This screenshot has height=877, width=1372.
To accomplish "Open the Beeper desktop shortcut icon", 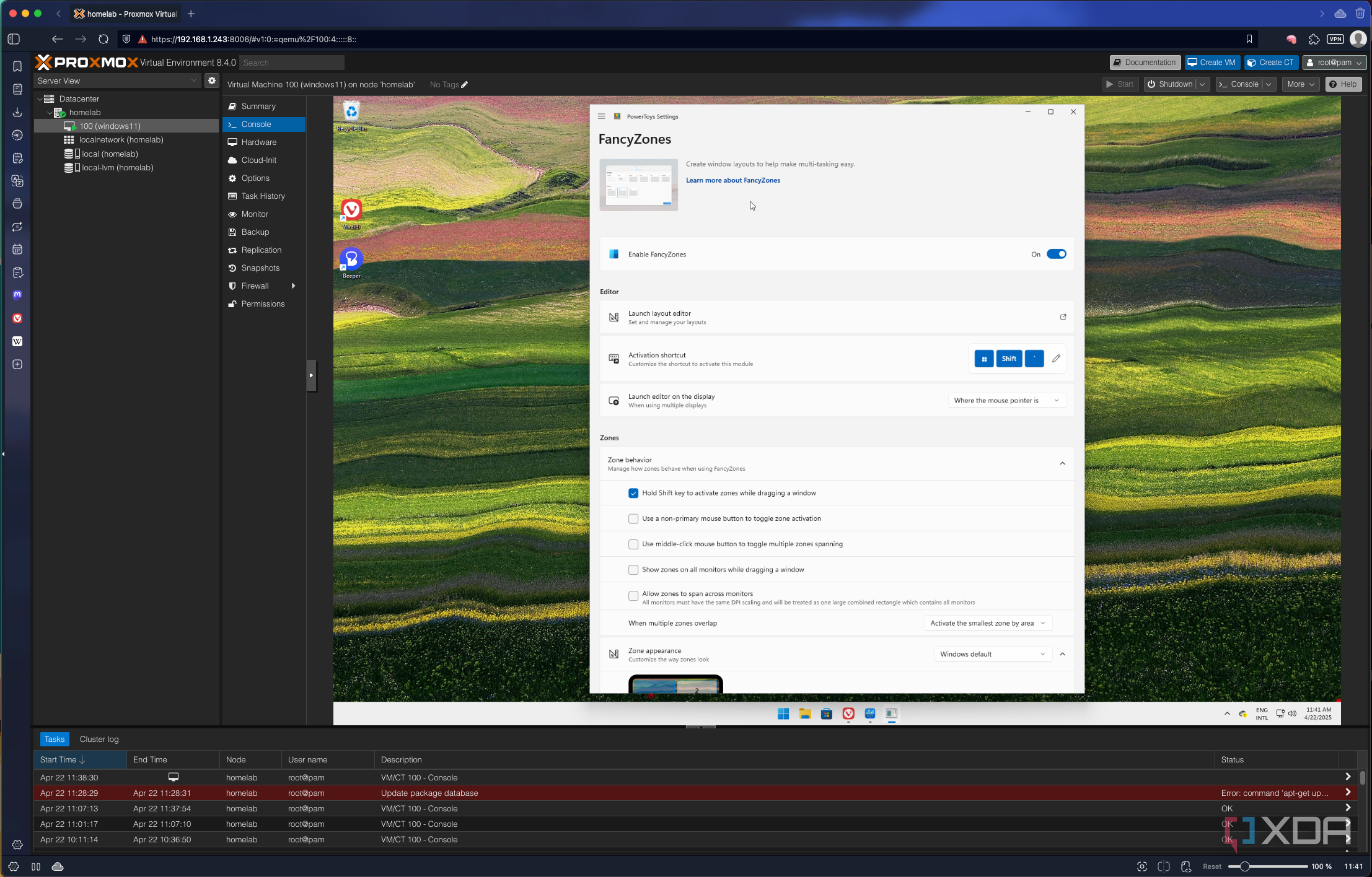I will (x=351, y=260).
